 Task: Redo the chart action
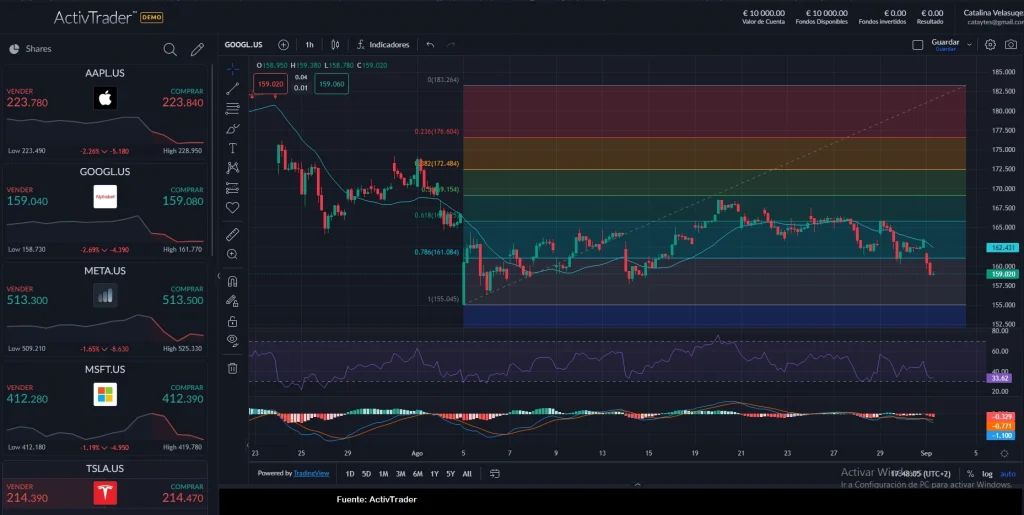pyautogui.click(x=451, y=45)
